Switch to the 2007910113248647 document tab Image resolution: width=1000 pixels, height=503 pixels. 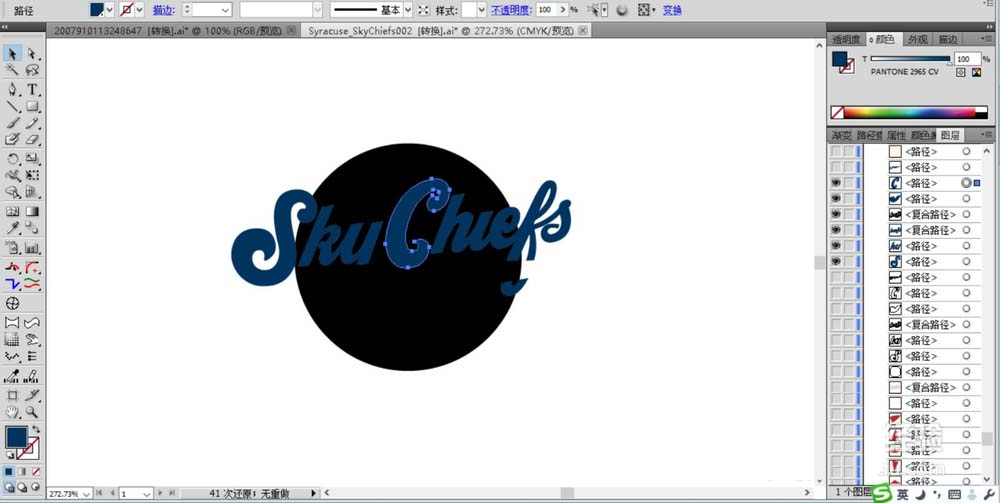pos(166,31)
